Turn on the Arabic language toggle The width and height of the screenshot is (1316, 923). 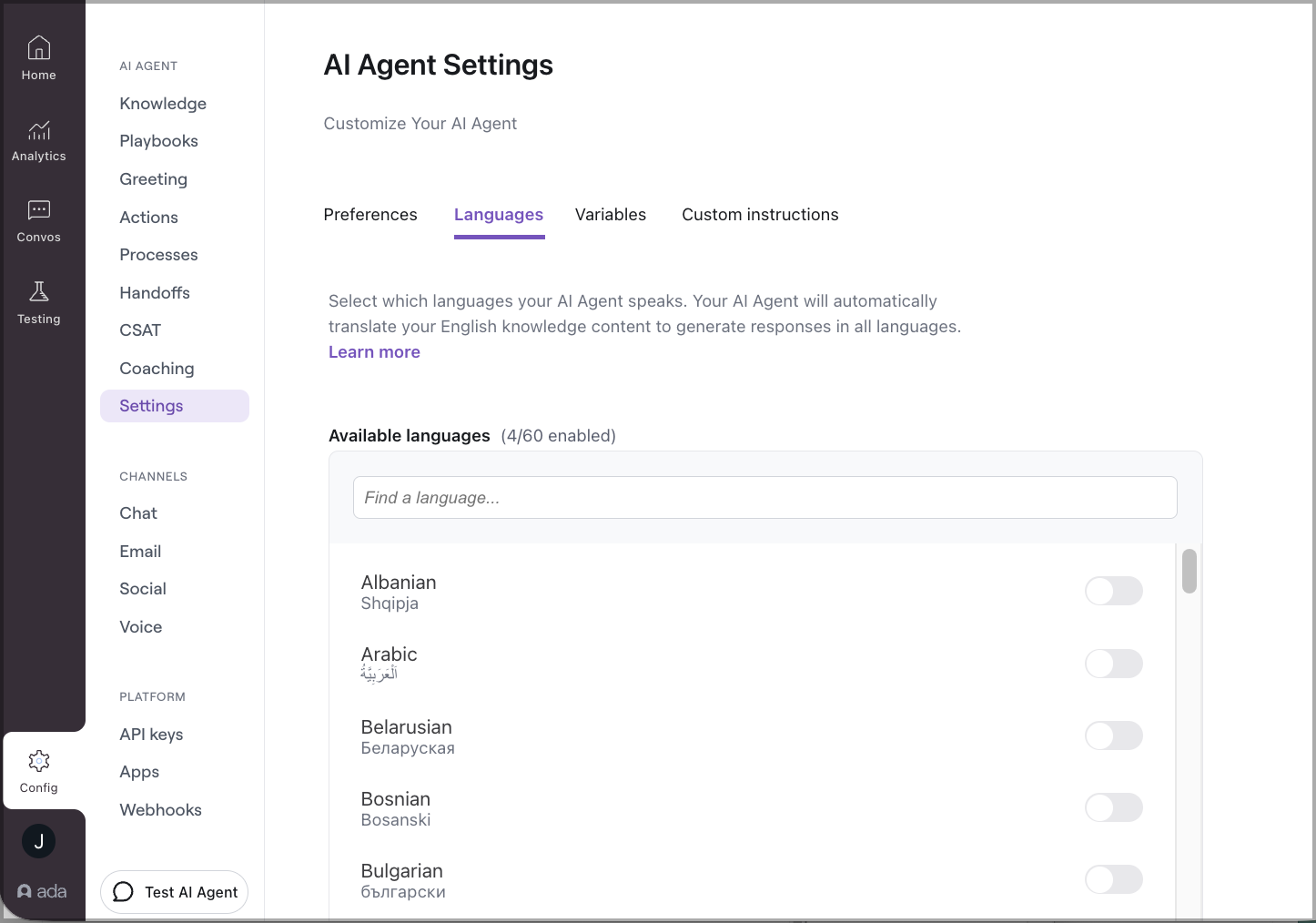(1113, 664)
